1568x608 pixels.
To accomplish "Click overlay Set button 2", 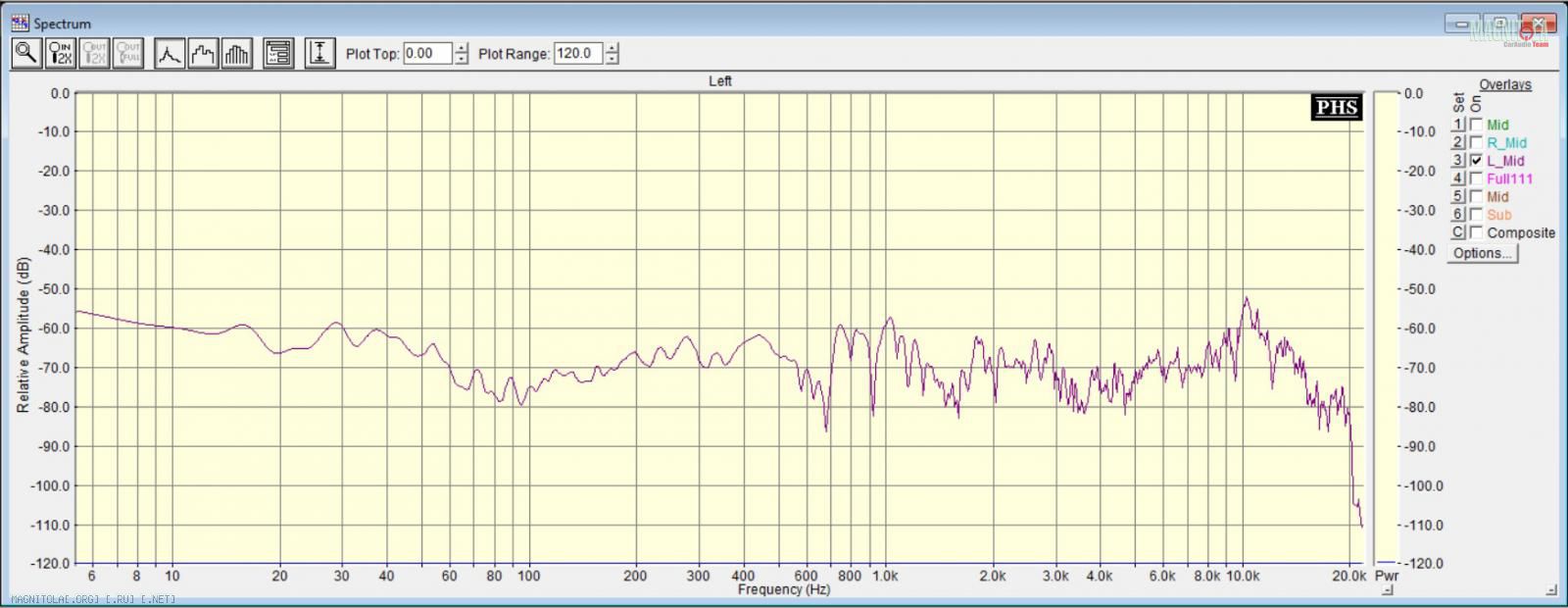I will tap(1457, 142).
